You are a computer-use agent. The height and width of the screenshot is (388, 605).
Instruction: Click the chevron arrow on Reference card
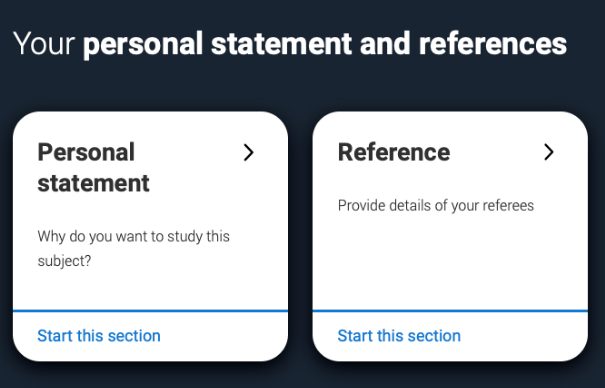549,152
